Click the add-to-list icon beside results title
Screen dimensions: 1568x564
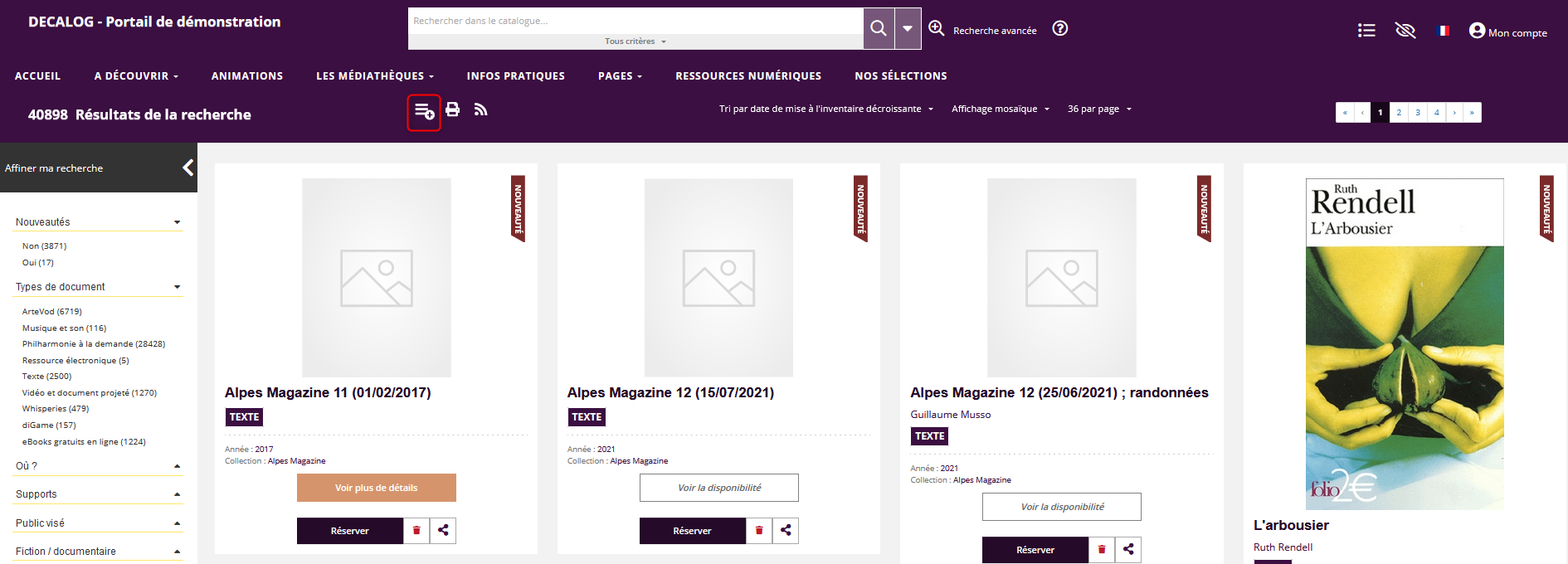(424, 111)
